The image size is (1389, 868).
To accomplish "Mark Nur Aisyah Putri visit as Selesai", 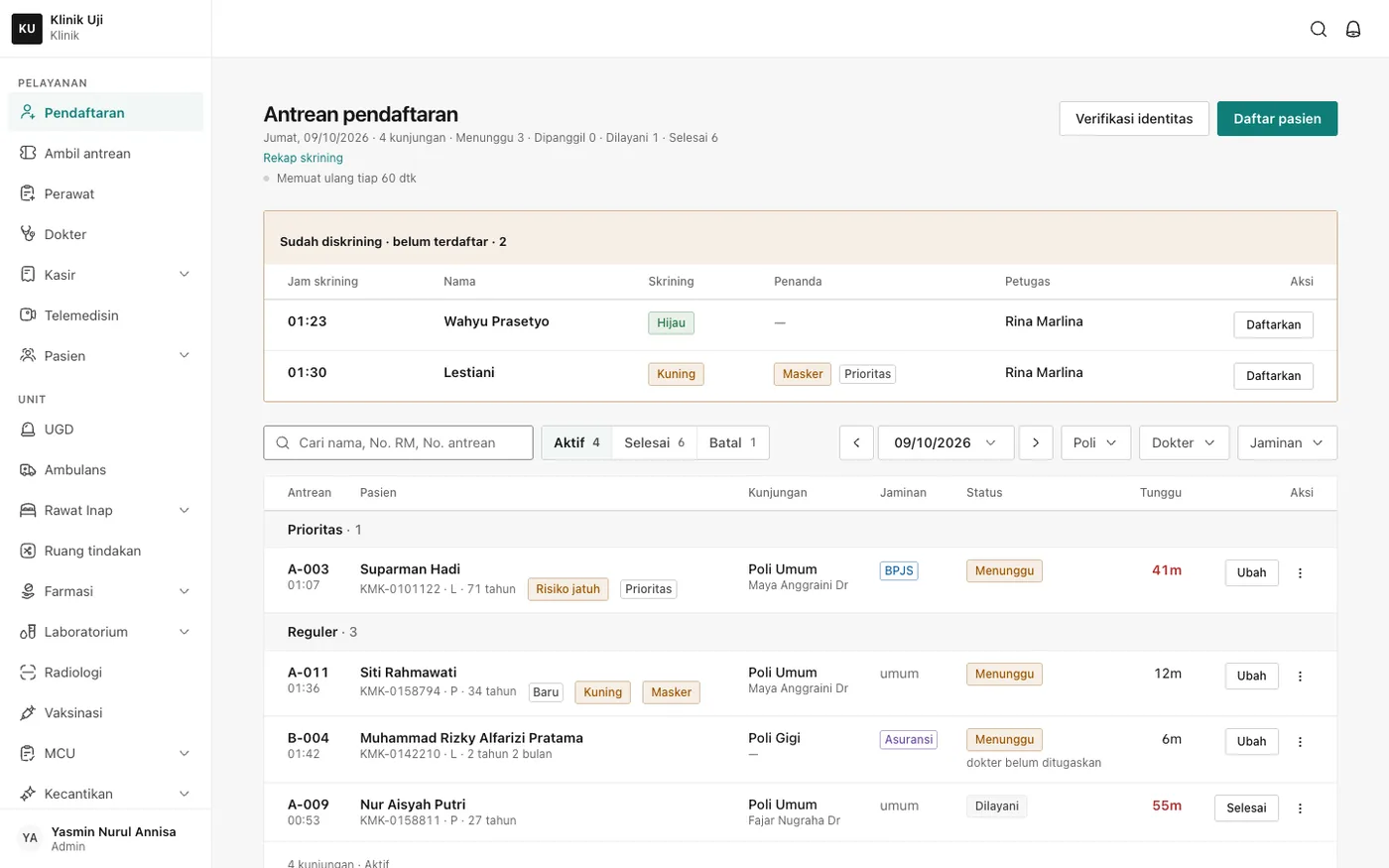I will pyautogui.click(x=1246, y=808).
